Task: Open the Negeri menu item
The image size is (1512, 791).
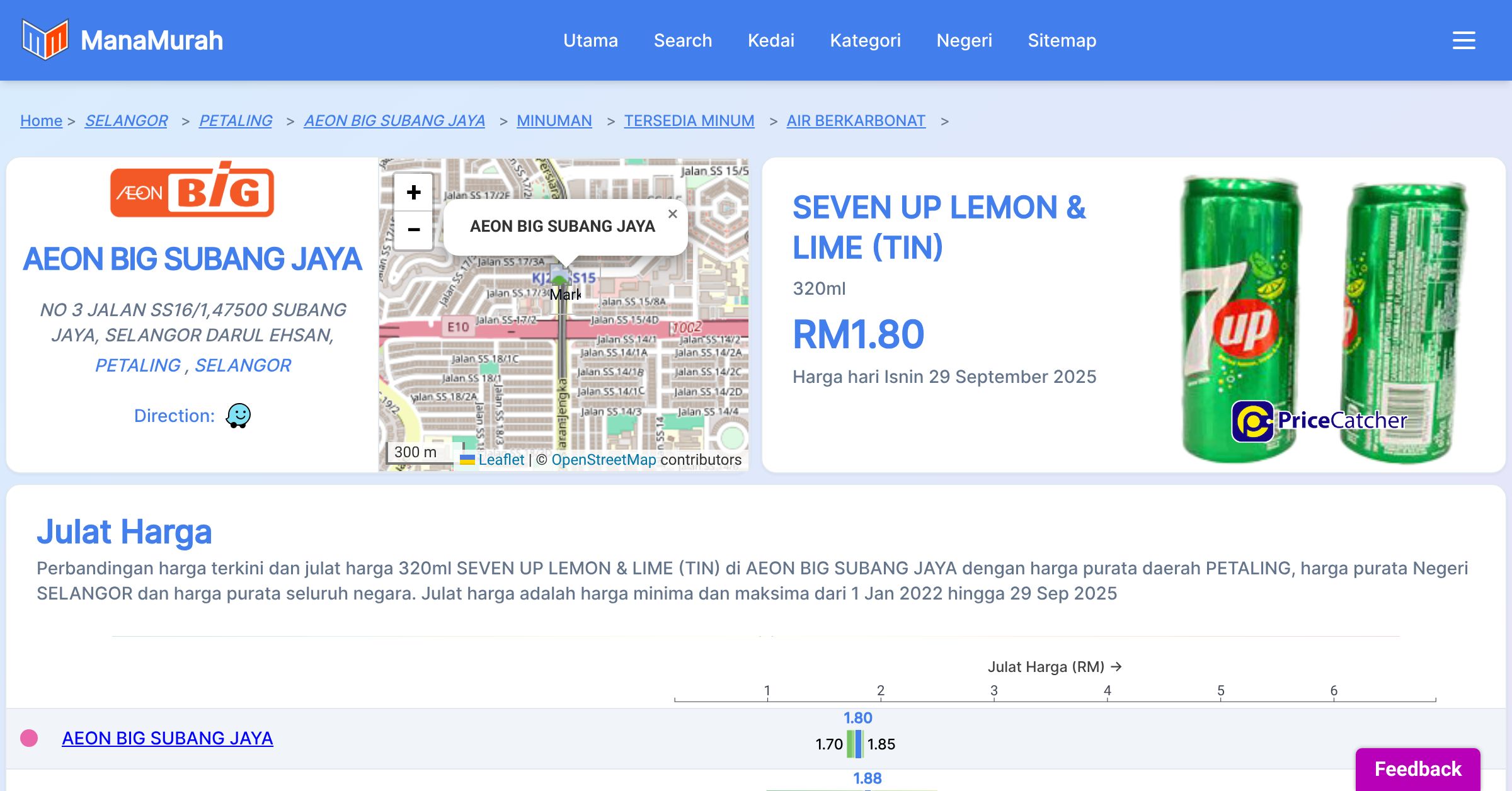Action: pyautogui.click(x=965, y=40)
